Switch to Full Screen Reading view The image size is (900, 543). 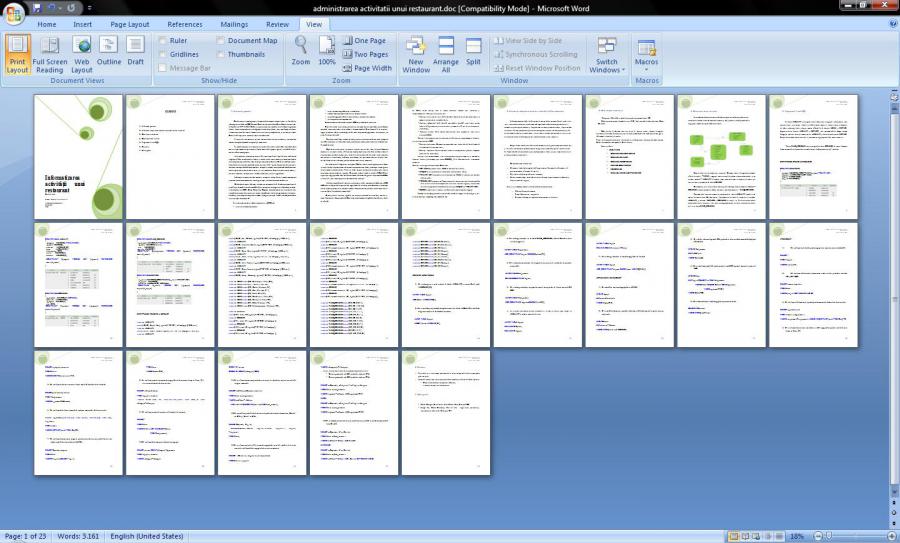pos(50,52)
